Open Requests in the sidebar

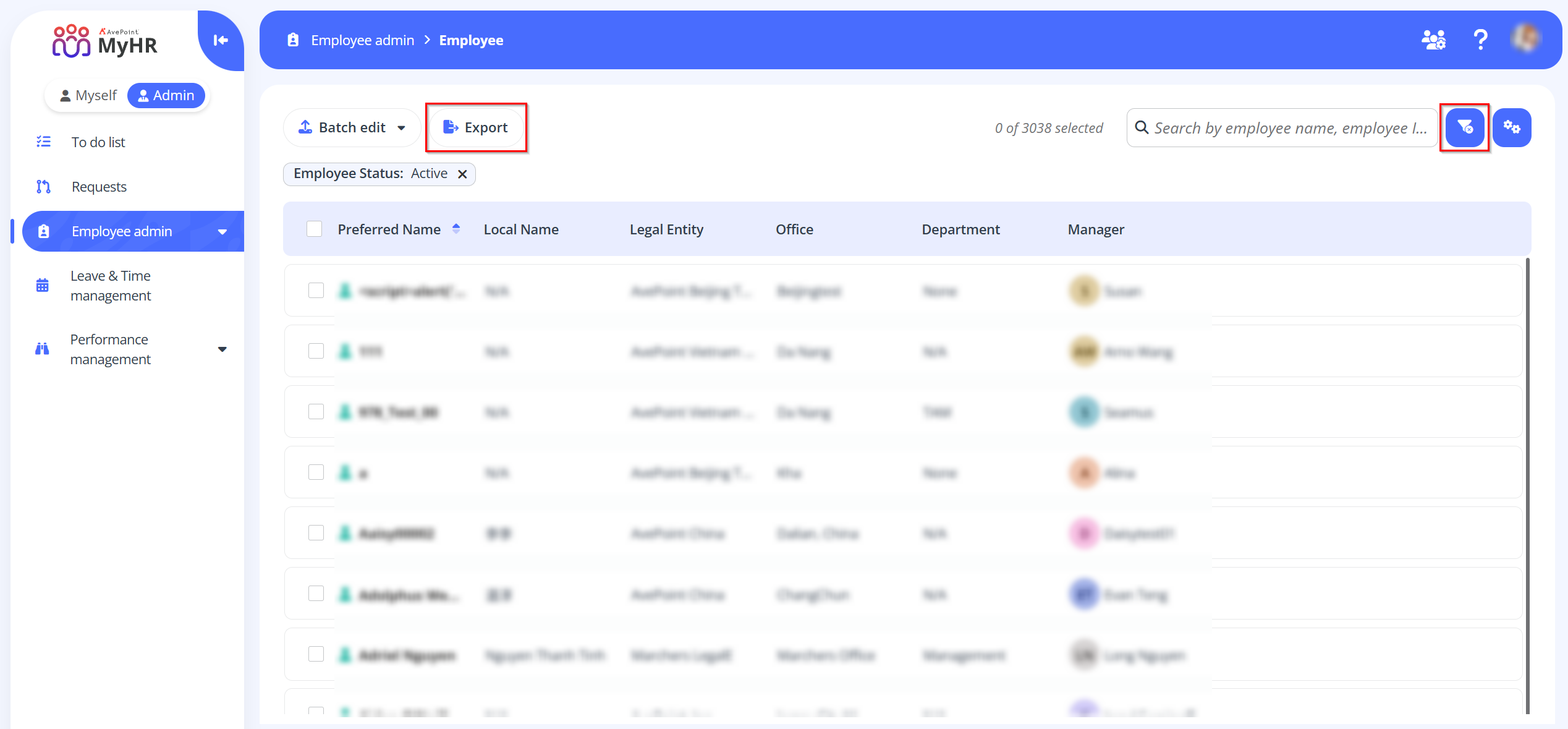(99, 187)
